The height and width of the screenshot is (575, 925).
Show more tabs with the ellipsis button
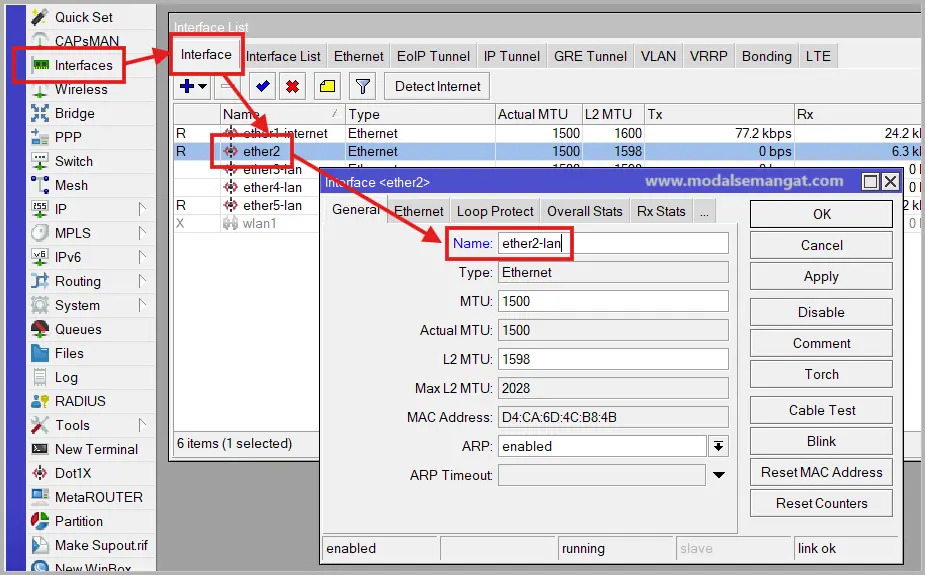pyautogui.click(x=704, y=211)
